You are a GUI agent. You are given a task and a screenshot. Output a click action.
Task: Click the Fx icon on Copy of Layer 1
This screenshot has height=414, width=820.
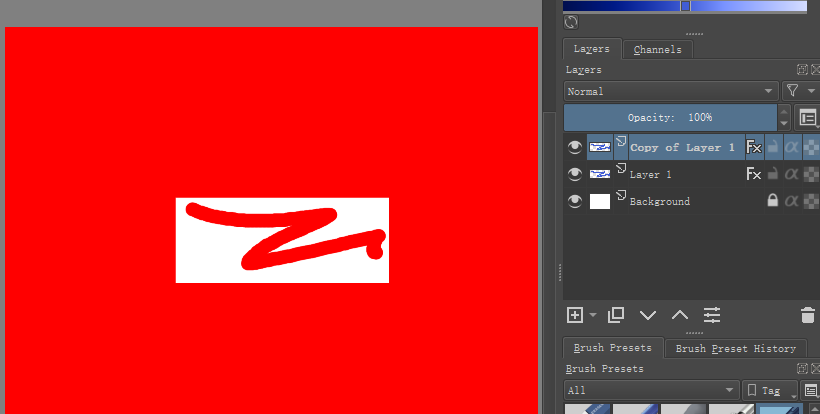point(754,147)
